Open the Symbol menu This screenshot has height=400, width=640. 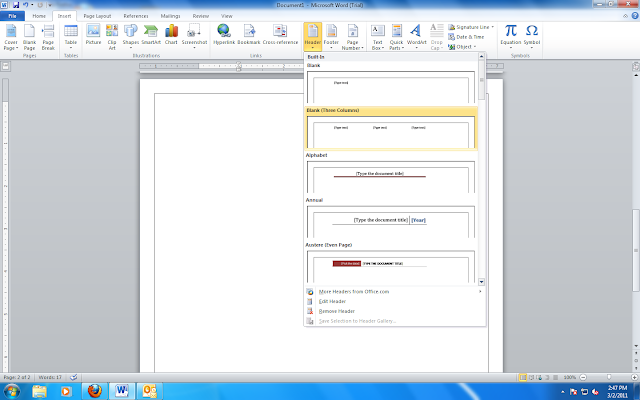(x=531, y=37)
